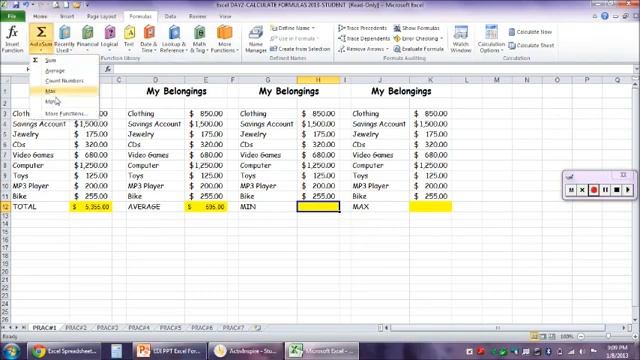Switch to the View ribbon tab
This screenshot has height=360, width=640.
click(225, 16)
